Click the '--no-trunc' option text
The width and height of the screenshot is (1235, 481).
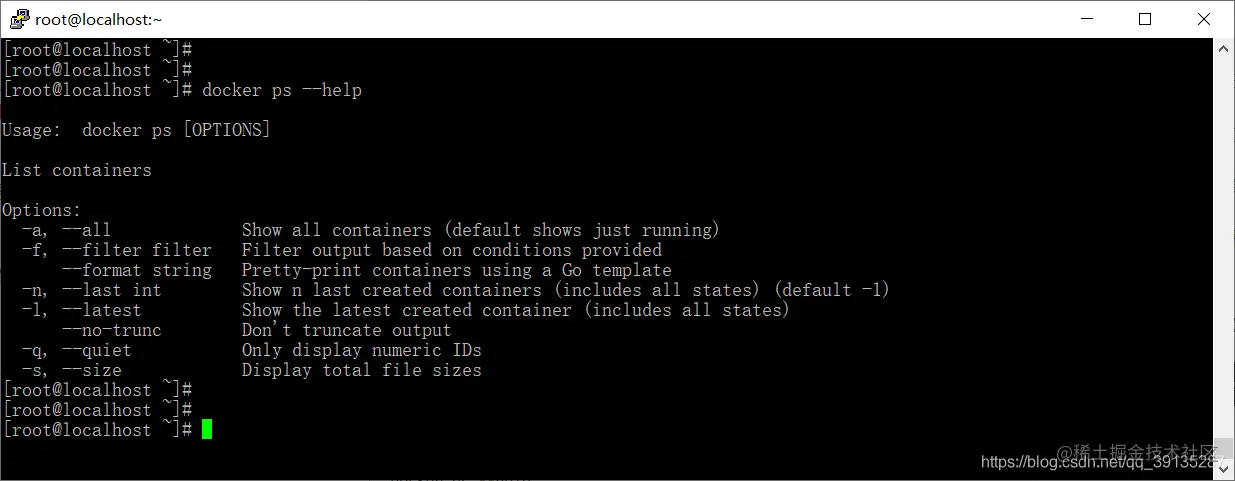coord(112,330)
